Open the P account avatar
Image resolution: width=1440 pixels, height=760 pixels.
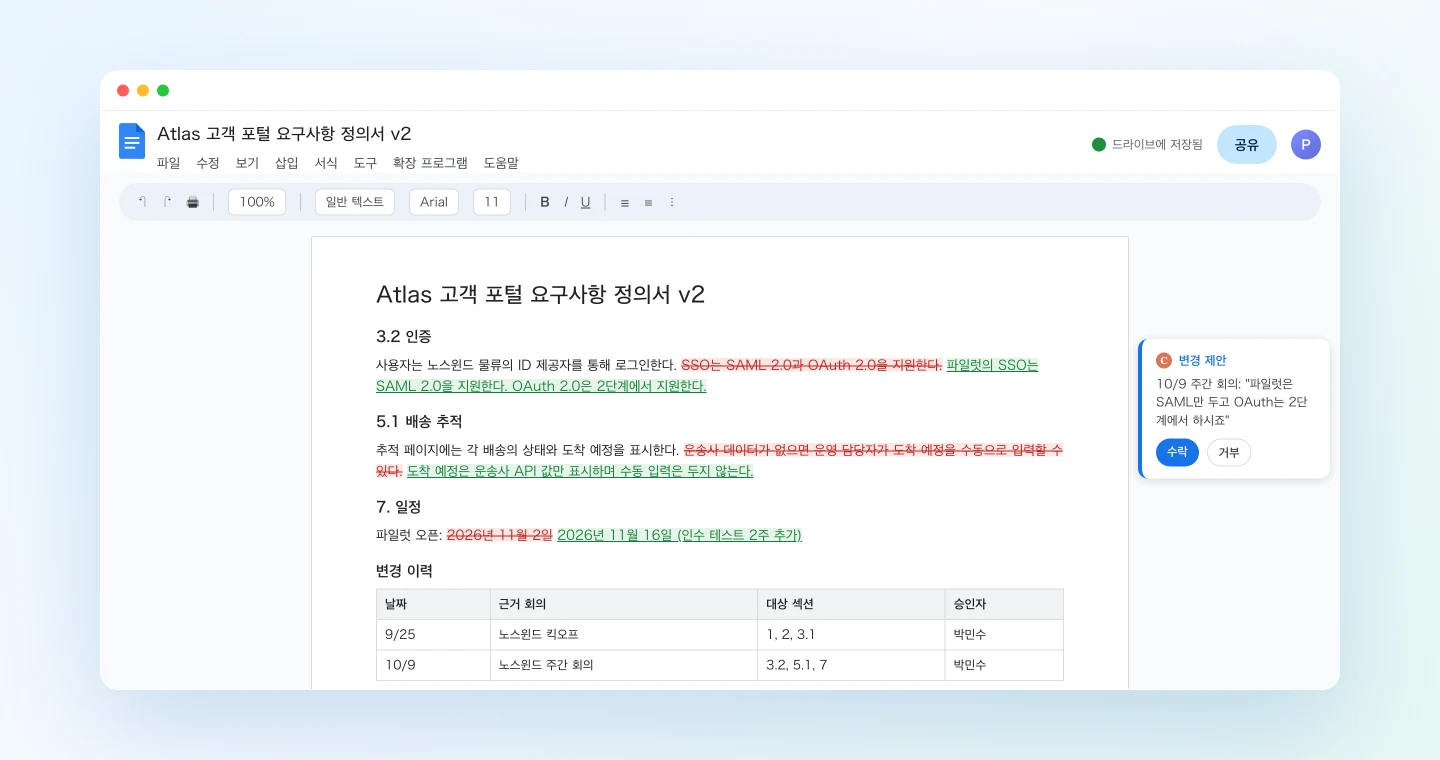click(1305, 144)
